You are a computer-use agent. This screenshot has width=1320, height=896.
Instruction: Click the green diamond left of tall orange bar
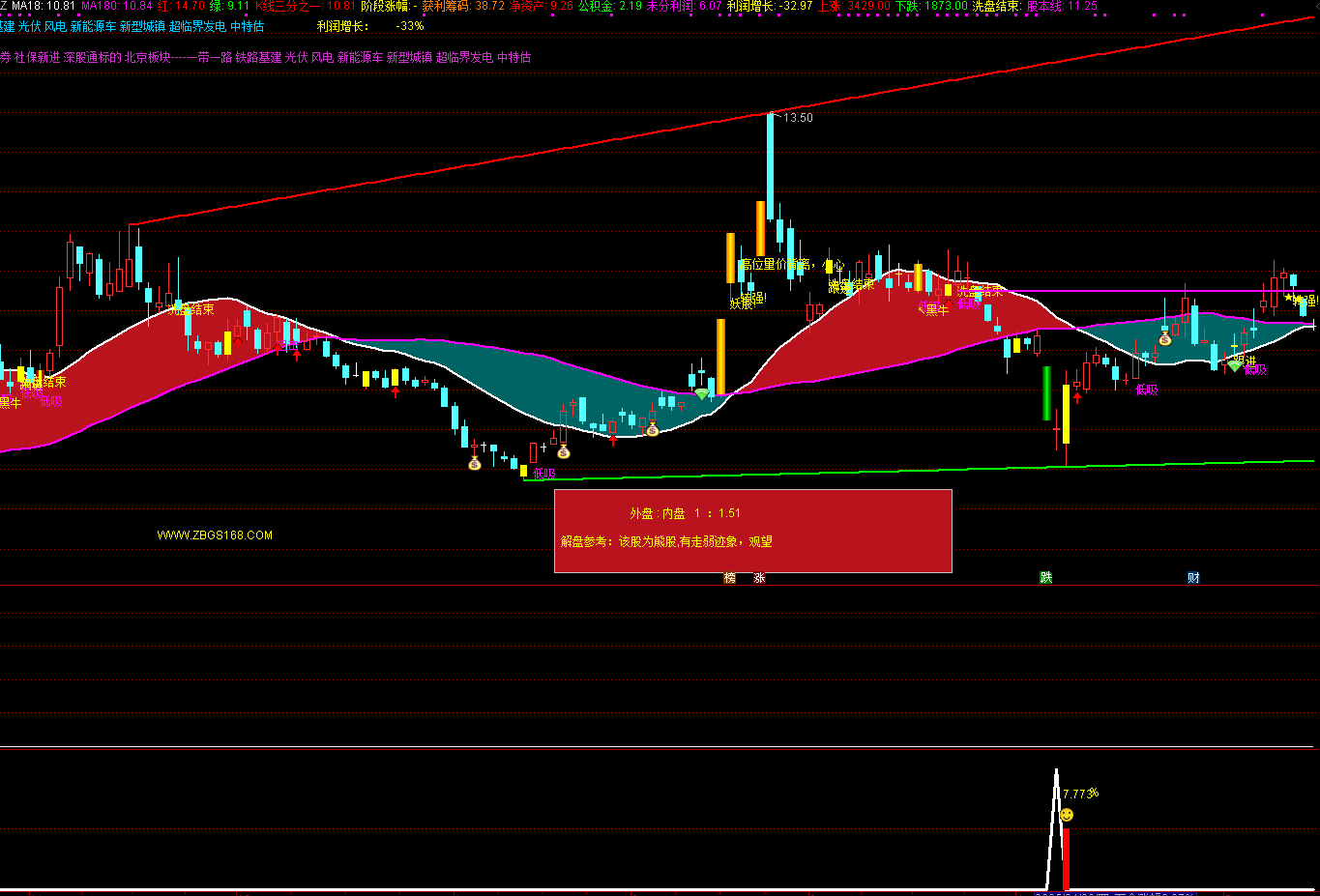click(x=701, y=393)
